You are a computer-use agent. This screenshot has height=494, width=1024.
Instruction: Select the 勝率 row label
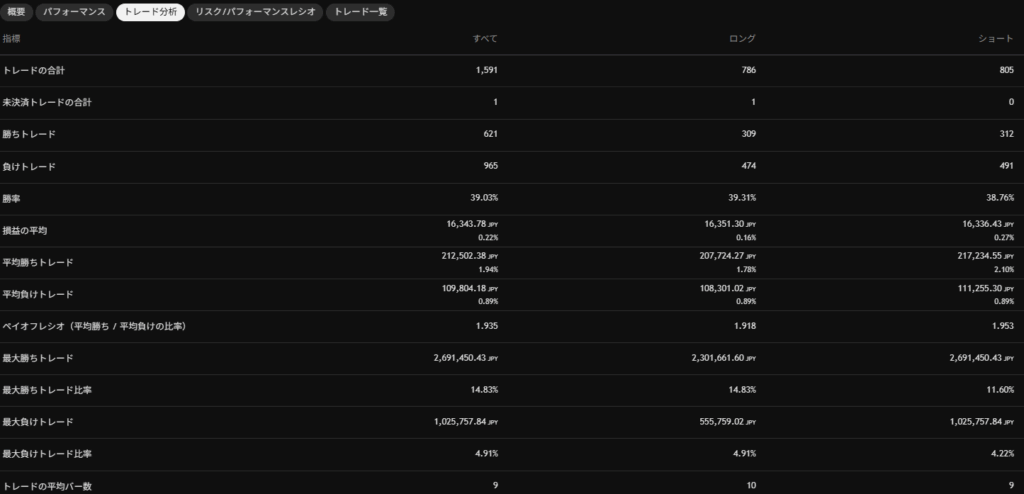click(x=11, y=198)
